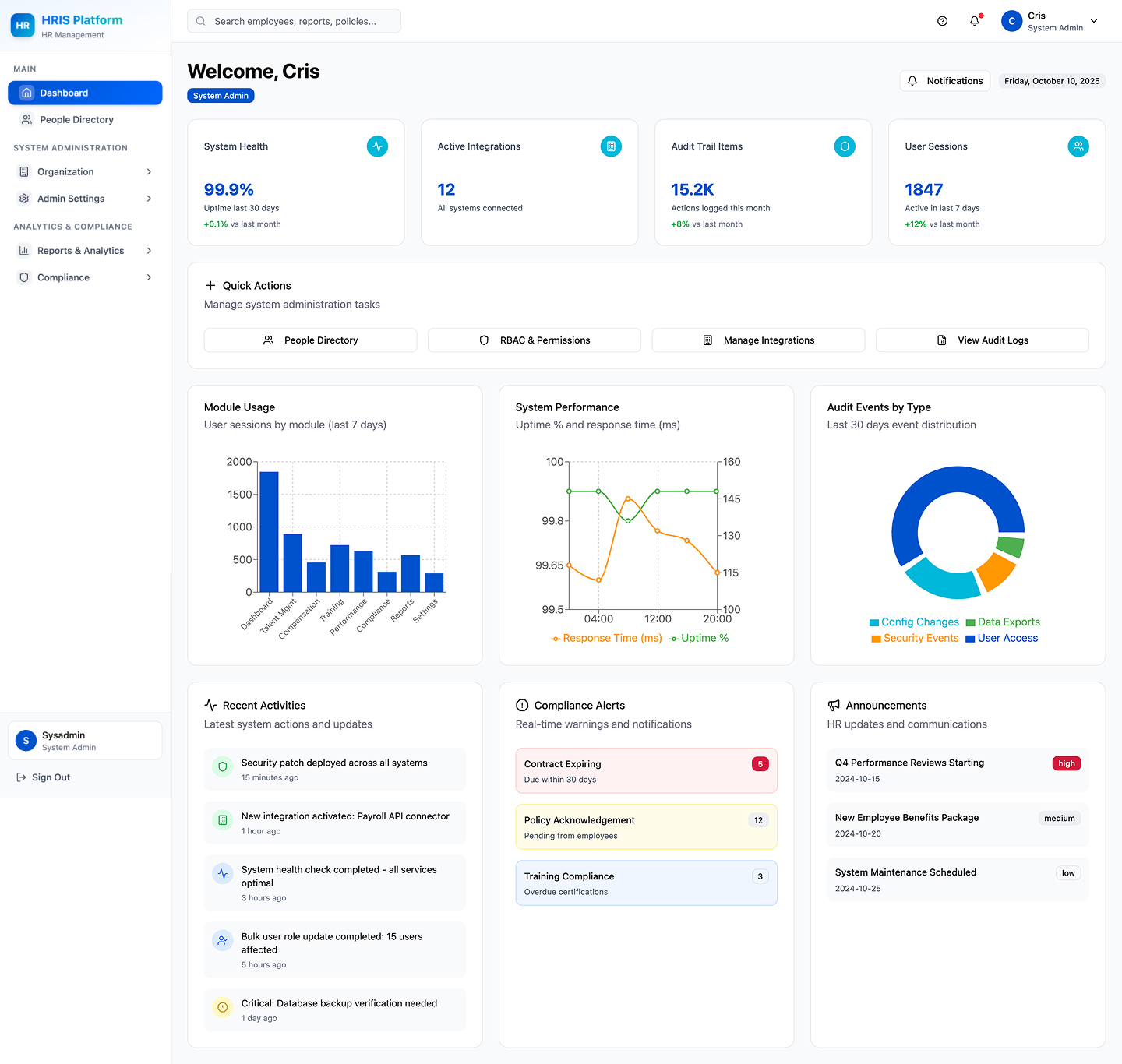Open the RBAC & Permissions quick action

pos(535,340)
